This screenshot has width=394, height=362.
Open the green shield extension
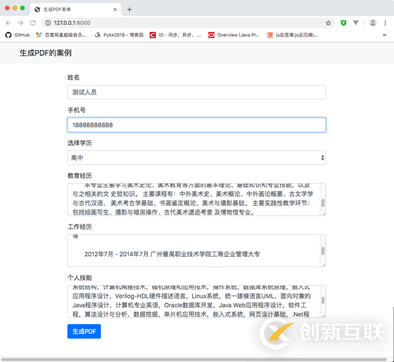click(343, 23)
